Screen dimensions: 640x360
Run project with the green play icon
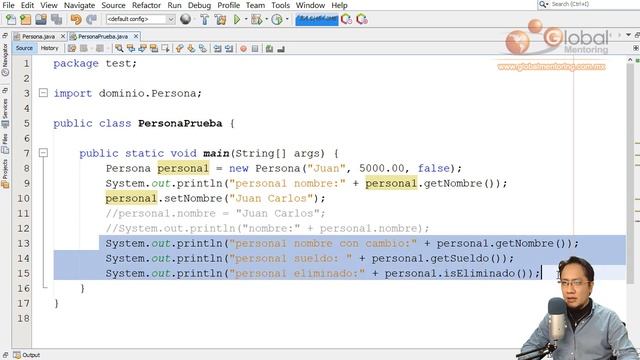[x=237, y=19]
